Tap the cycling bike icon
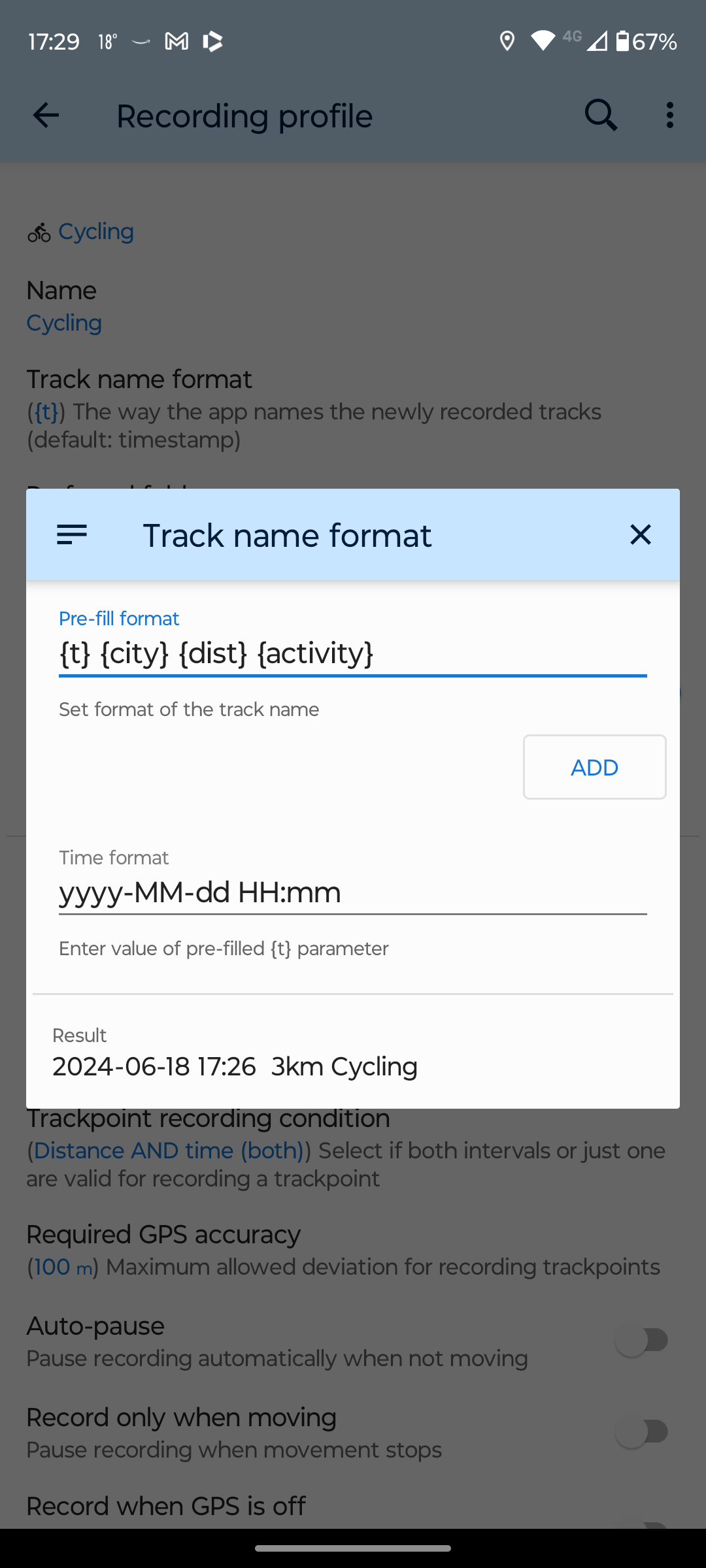This screenshot has width=706, height=1568. (39, 232)
